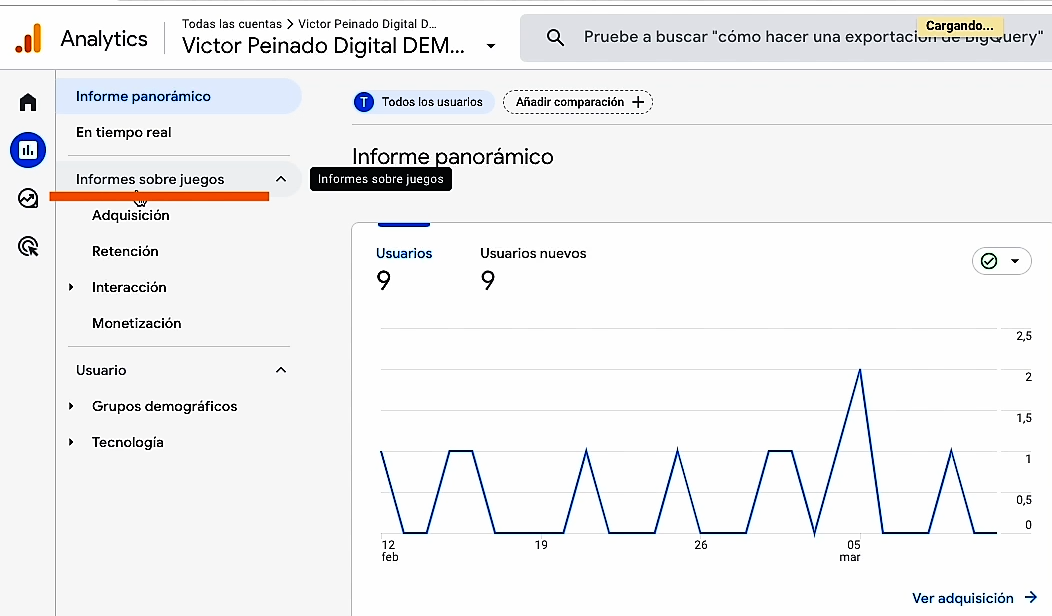This screenshot has height=616, width=1052.
Task: Select the Tecnología menu item
Action: tap(127, 442)
